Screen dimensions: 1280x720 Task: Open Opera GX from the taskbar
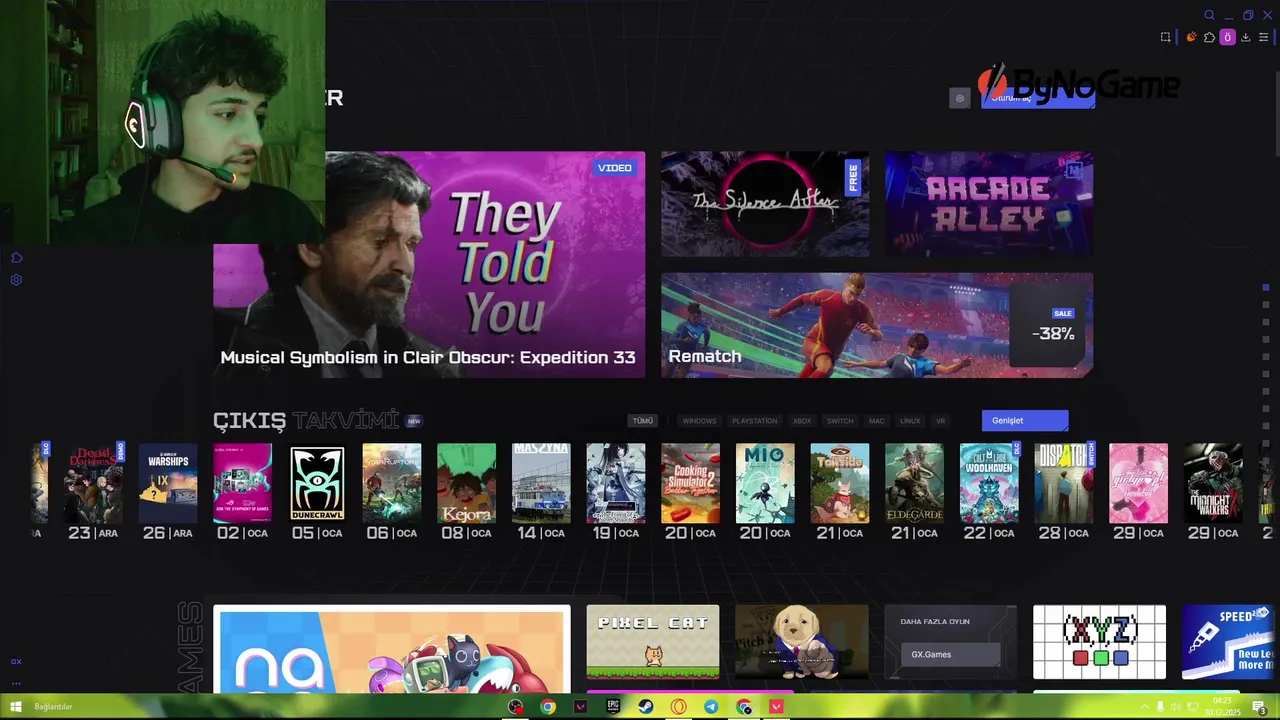(x=679, y=707)
